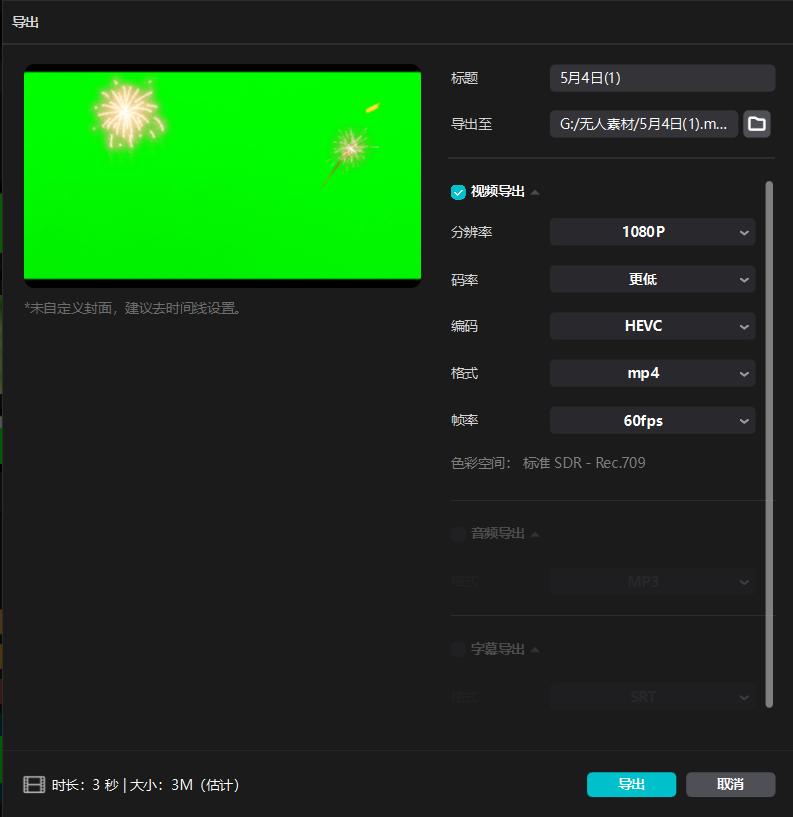Image resolution: width=793 pixels, height=817 pixels.
Task: Click the 导出至 path field
Action: tap(643, 124)
